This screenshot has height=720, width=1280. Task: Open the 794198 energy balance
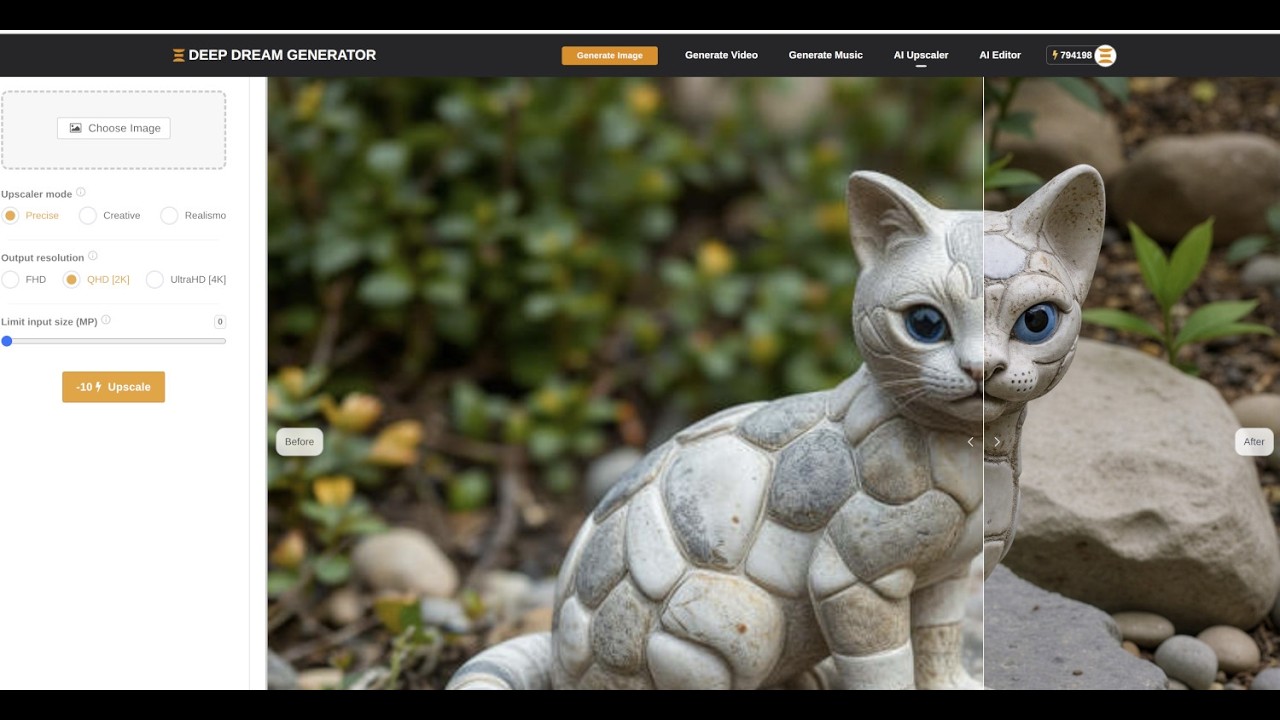[1071, 55]
